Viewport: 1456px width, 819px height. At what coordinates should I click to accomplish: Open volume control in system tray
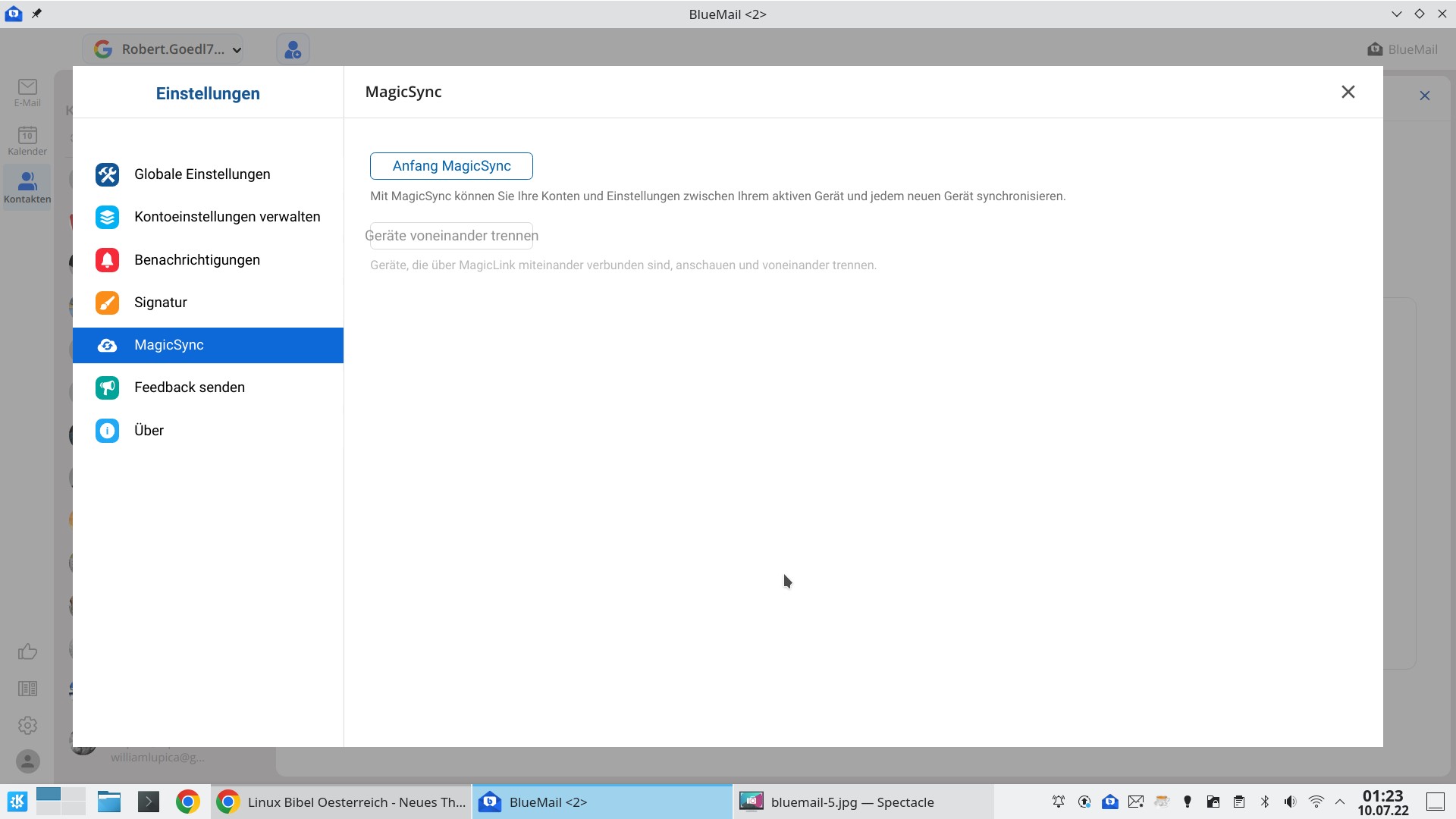point(1290,802)
